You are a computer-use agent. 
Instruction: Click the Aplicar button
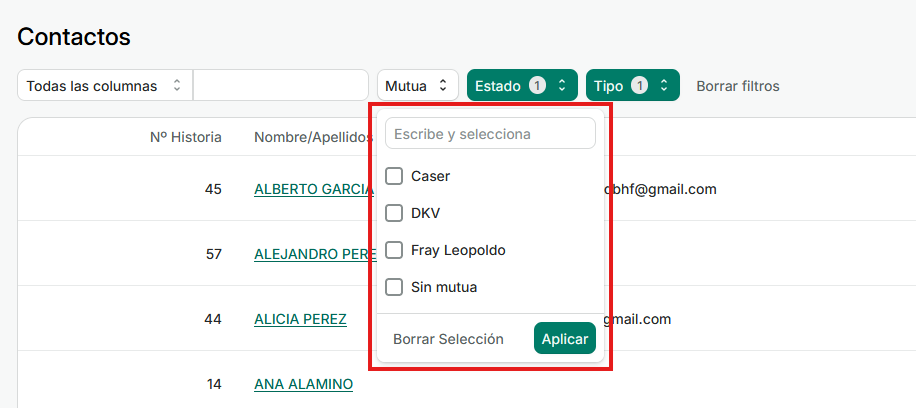(564, 339)
